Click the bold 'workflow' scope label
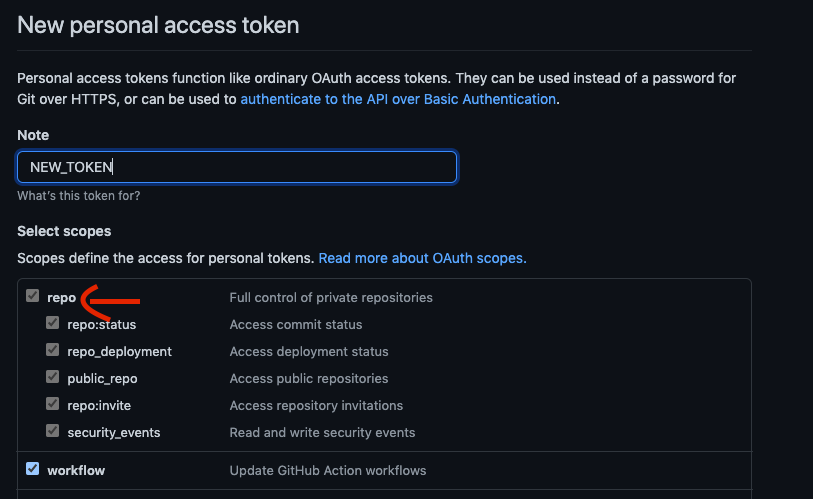This screenshot has height=499, width=813. point(76,470)
